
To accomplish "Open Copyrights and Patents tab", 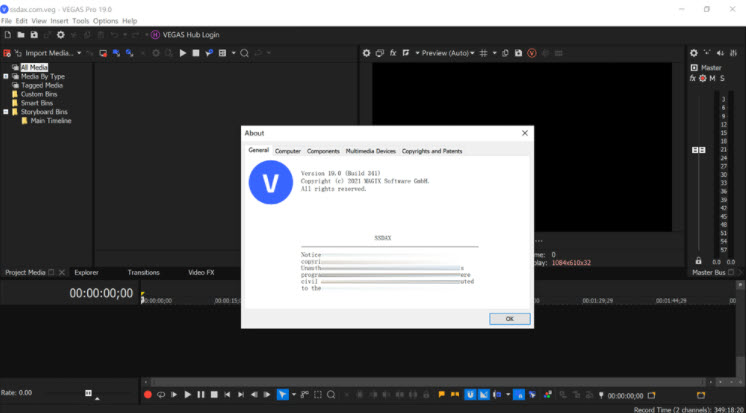I will tap(432, 151).
